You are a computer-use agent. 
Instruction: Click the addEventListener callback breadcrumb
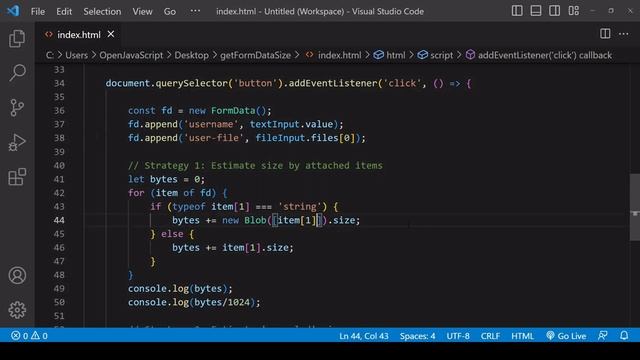coord(539,55)
